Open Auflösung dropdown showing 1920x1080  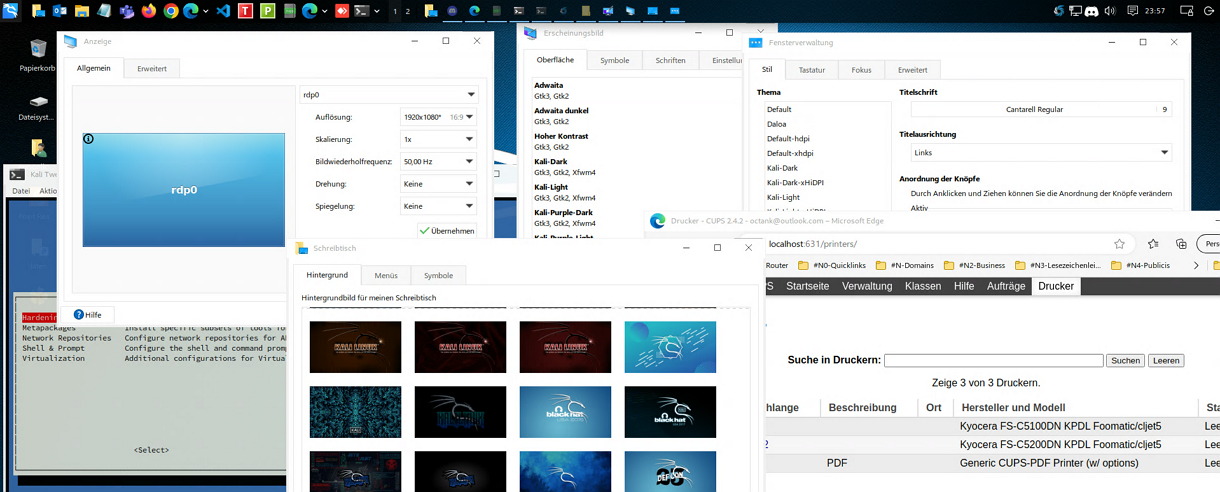click(439, 117)
